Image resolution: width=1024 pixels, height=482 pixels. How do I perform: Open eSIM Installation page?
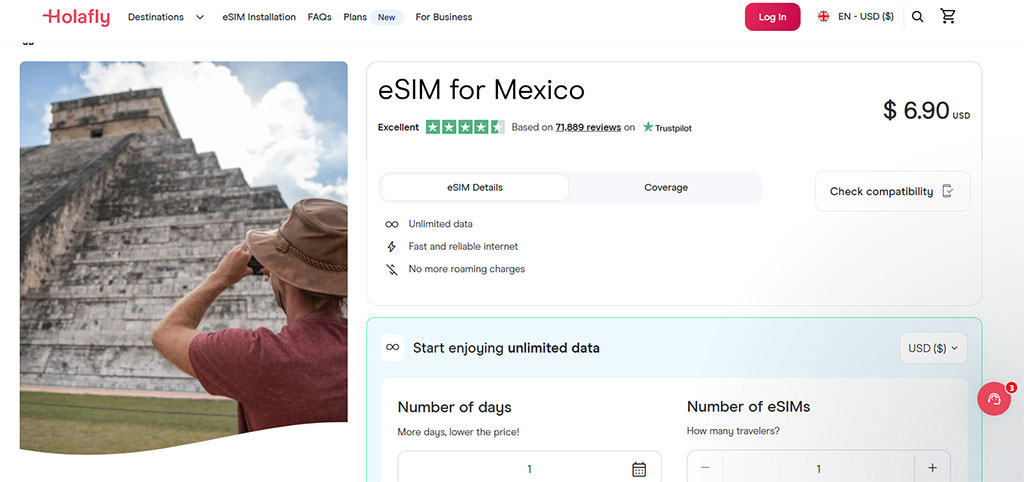[x=259, y=17]
